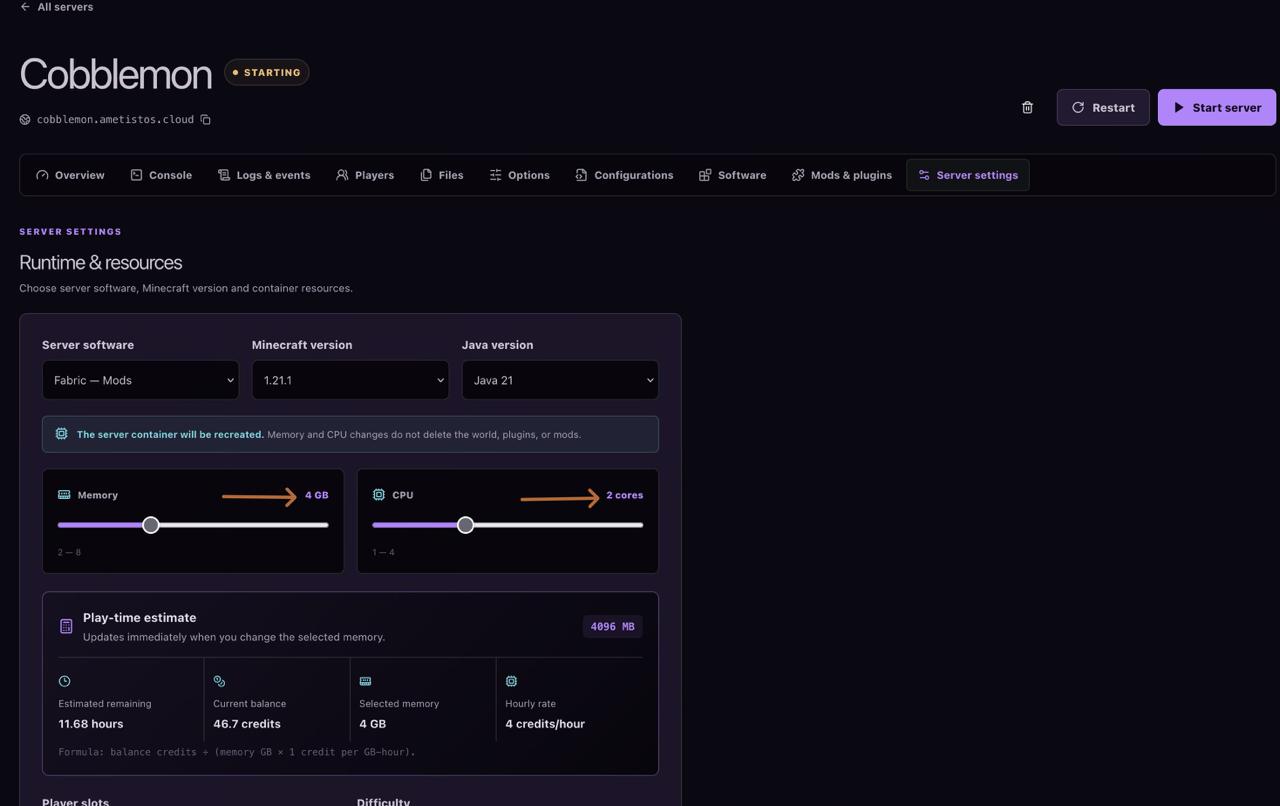Click the STARTING status badge
The width and height of the screenshot is (1280, 806).
(x=267, y=73)
